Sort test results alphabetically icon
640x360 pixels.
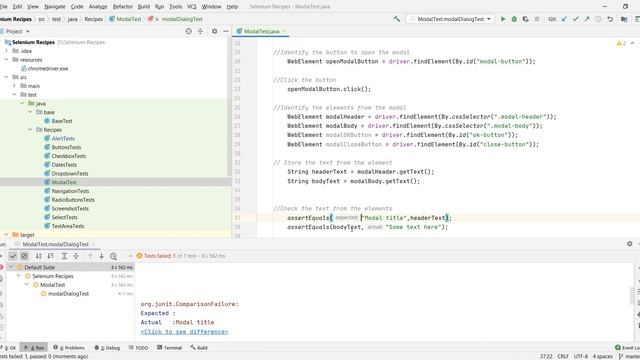pos(39,256)
